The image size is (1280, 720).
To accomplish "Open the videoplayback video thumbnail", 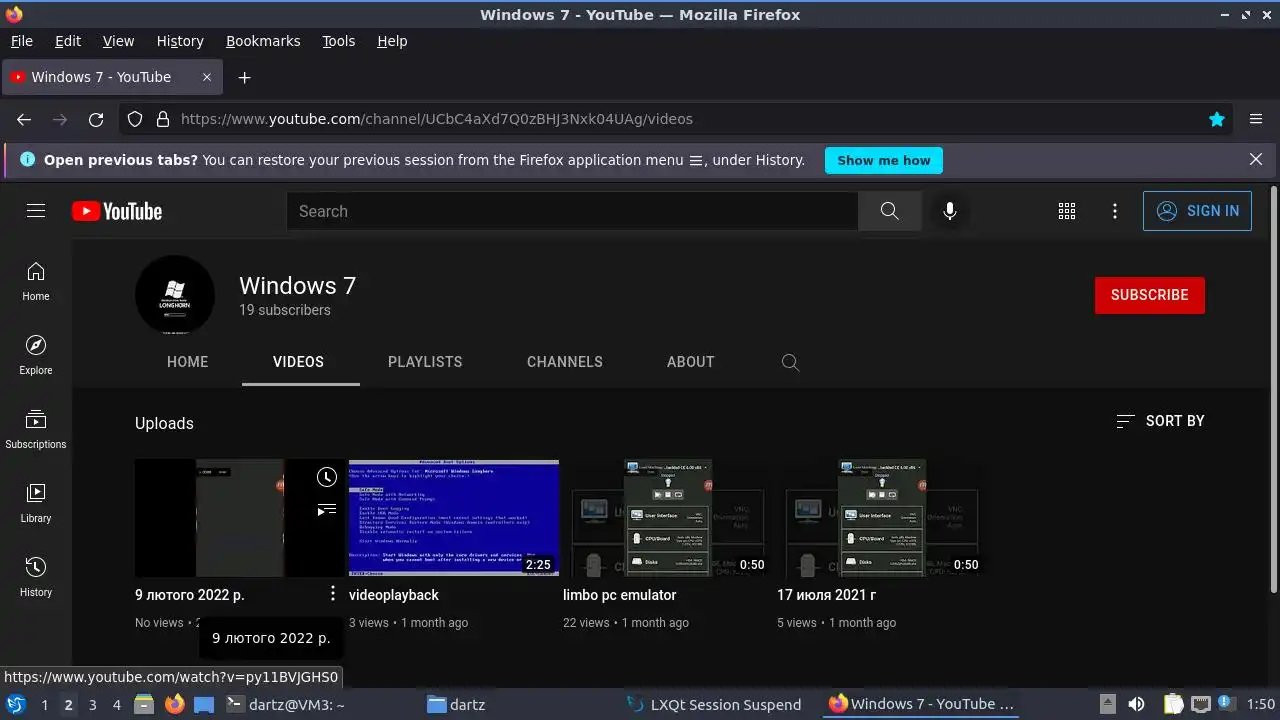I will (454, 518).
